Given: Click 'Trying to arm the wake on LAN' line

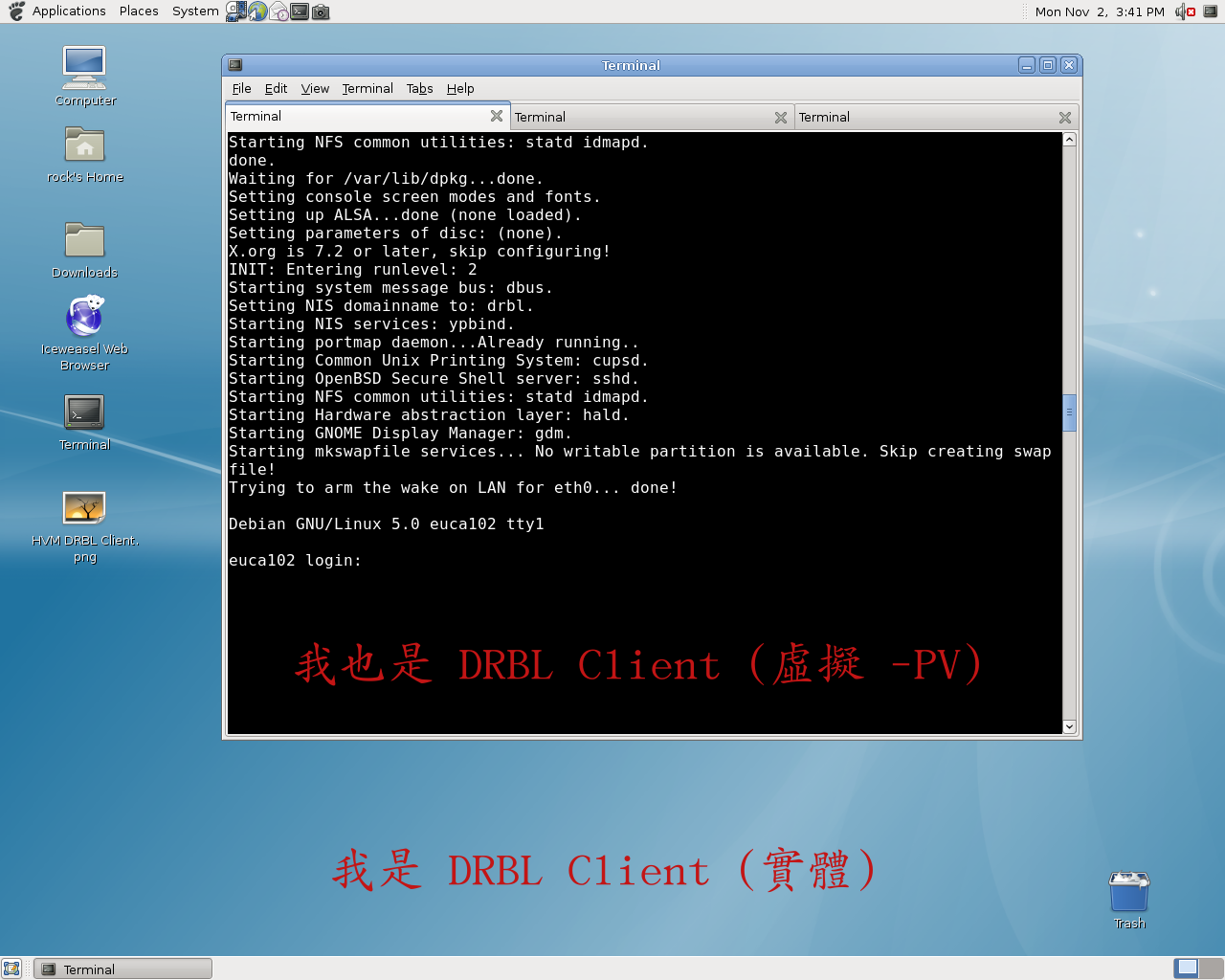Looking at the screenshot, I should (454, 488).
